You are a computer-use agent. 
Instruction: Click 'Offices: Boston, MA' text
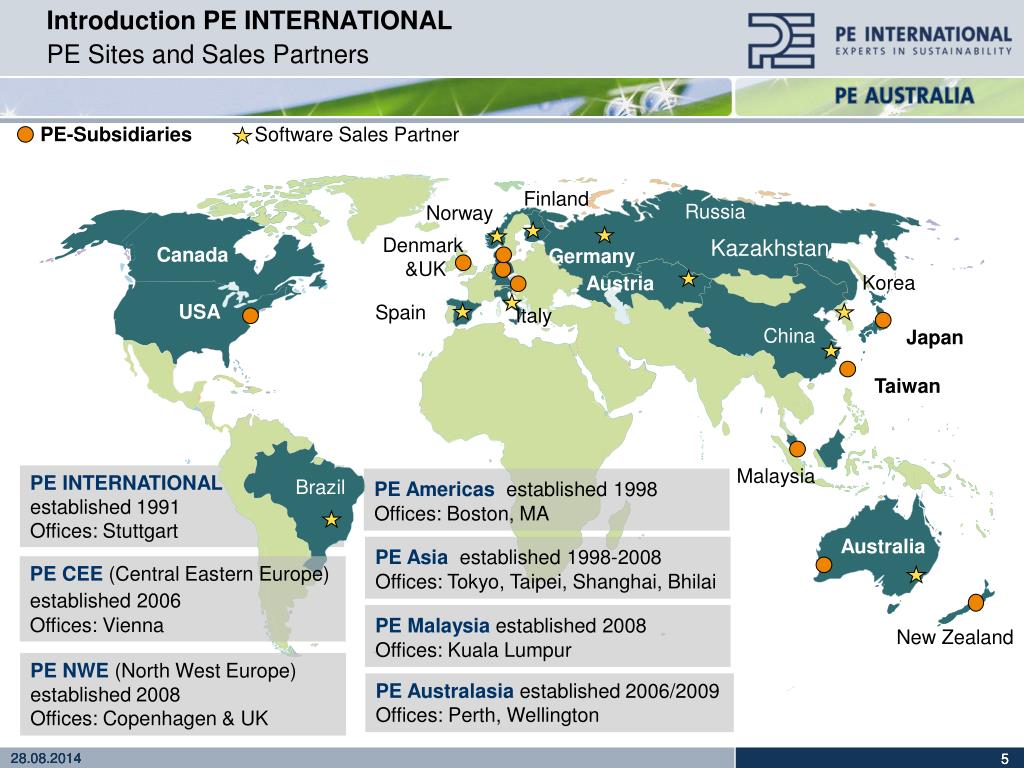pyautogui.click(x=462, y=514)
